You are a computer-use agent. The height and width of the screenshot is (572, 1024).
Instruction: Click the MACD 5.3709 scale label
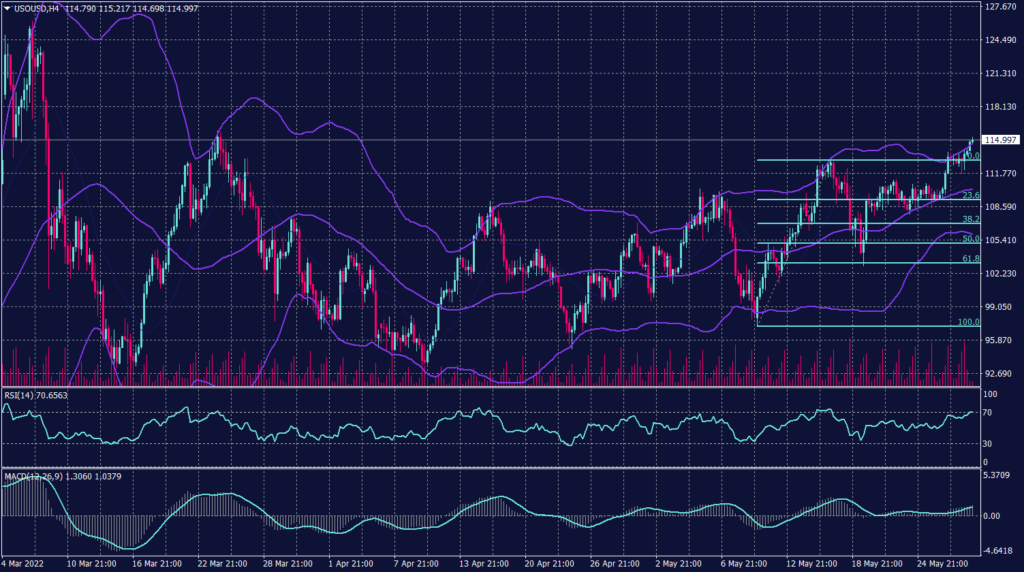999,476
